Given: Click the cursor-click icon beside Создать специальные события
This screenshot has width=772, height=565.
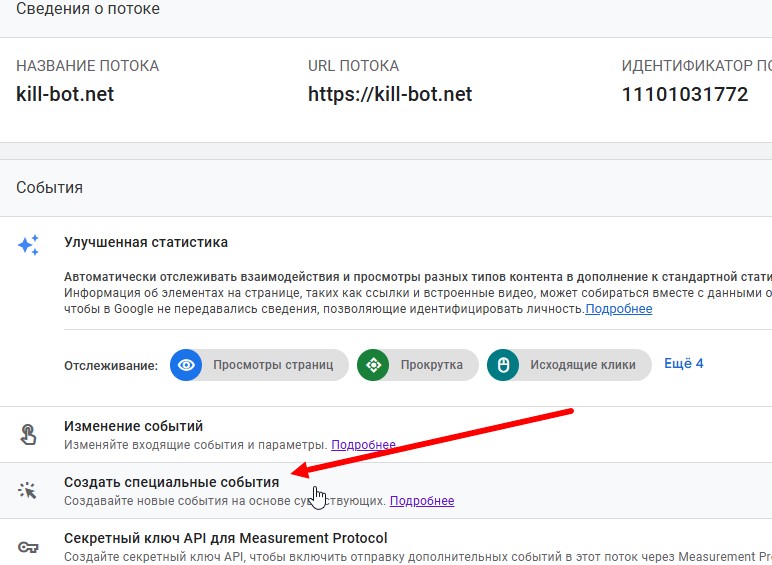Looking at the screenshot, I should pos(28,490).
